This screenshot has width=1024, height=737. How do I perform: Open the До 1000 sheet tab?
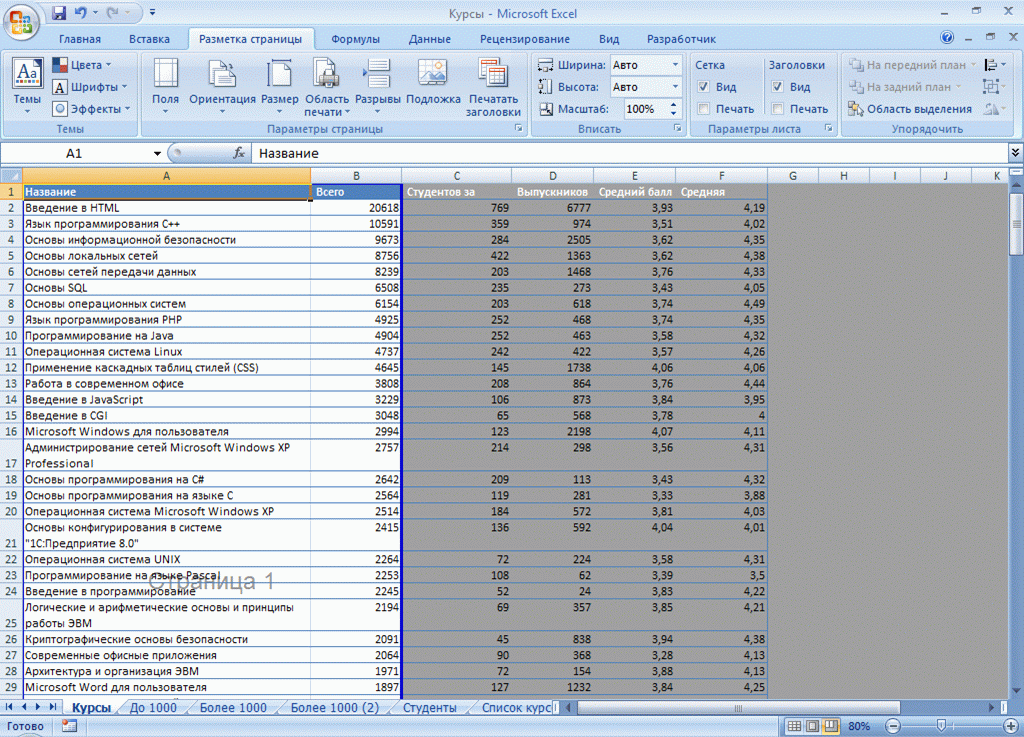pos(153,708)
